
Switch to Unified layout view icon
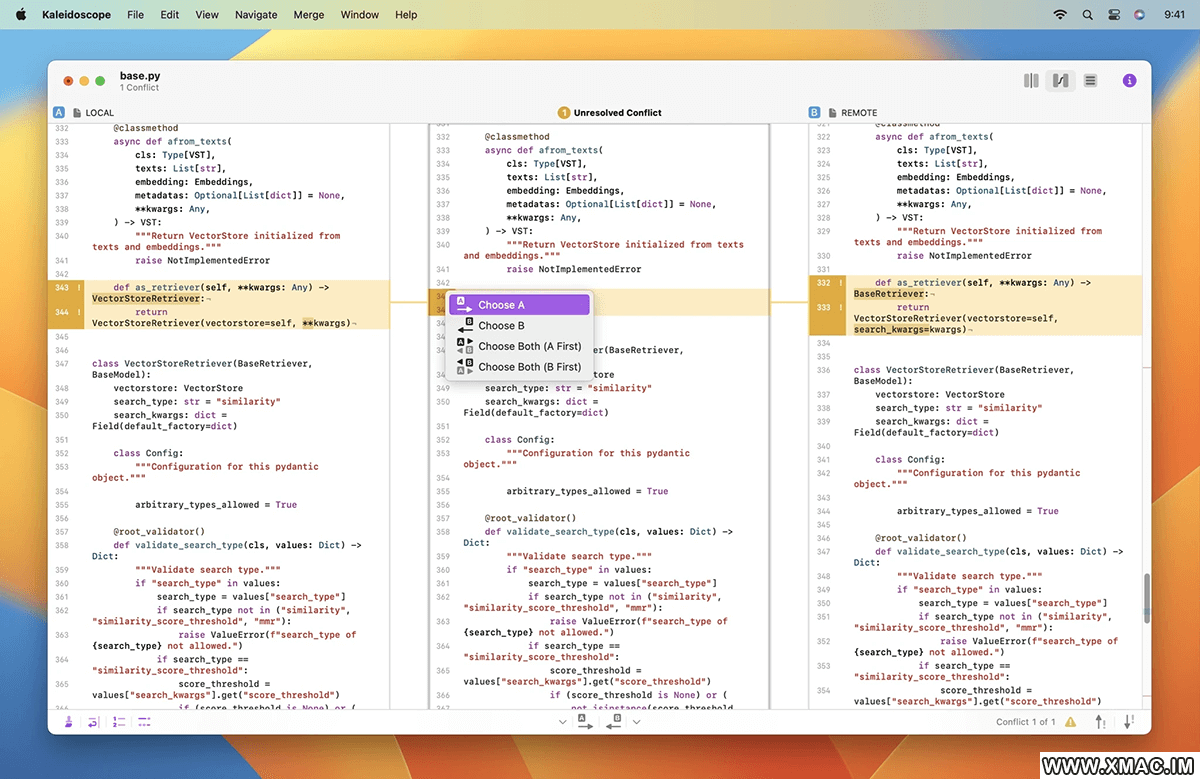(x=1090, y=81)
